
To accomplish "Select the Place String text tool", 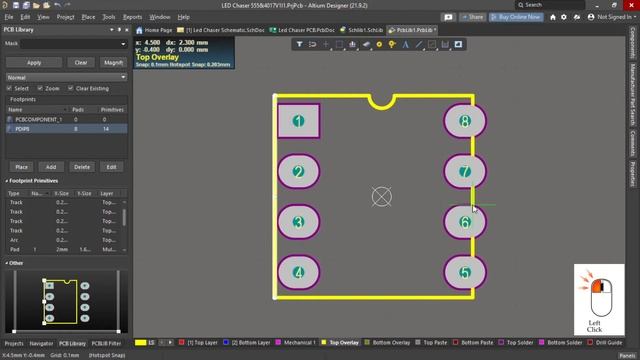I will click(405, 44).
